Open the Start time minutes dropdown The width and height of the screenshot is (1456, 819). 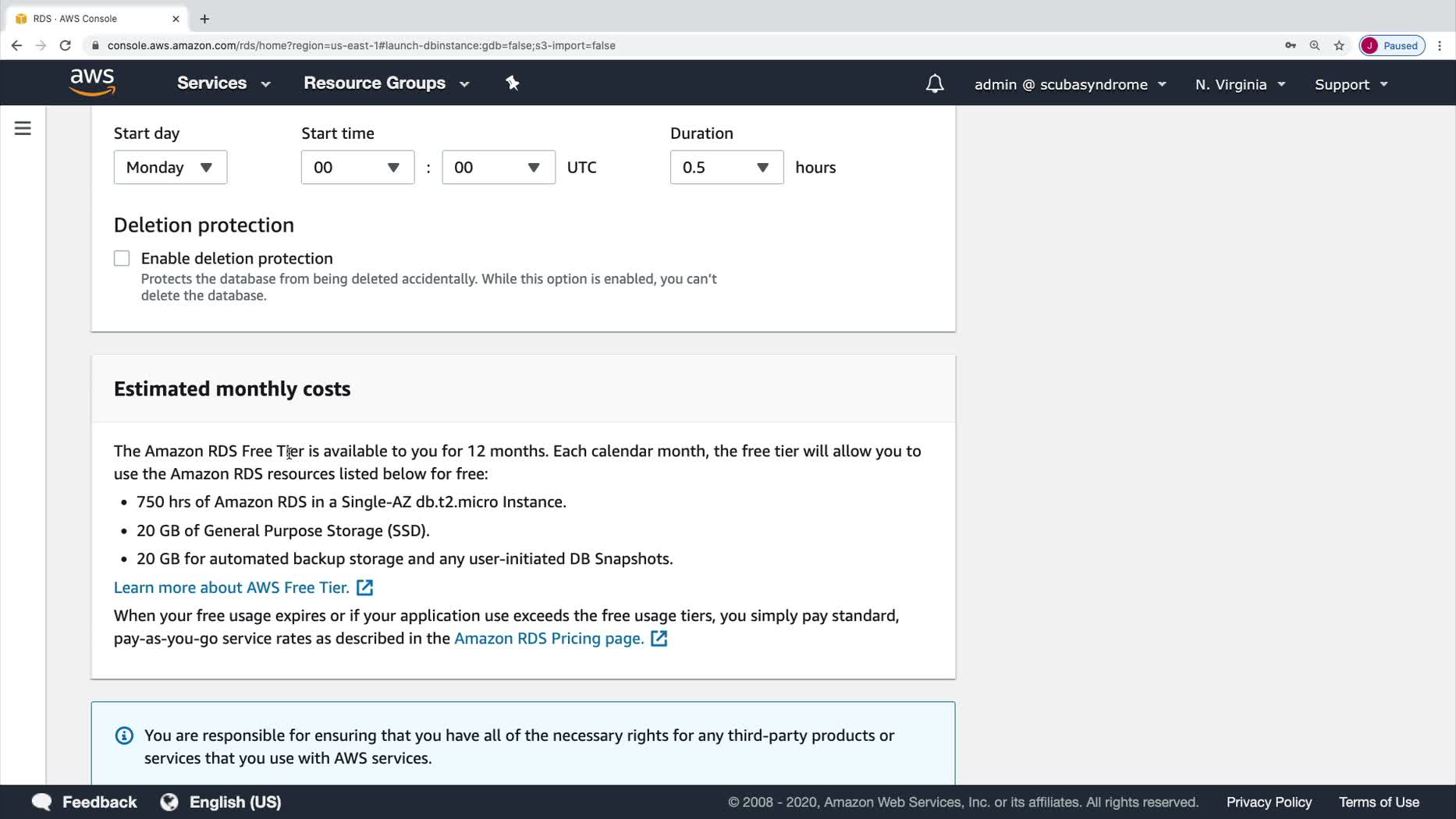point(498,168)
